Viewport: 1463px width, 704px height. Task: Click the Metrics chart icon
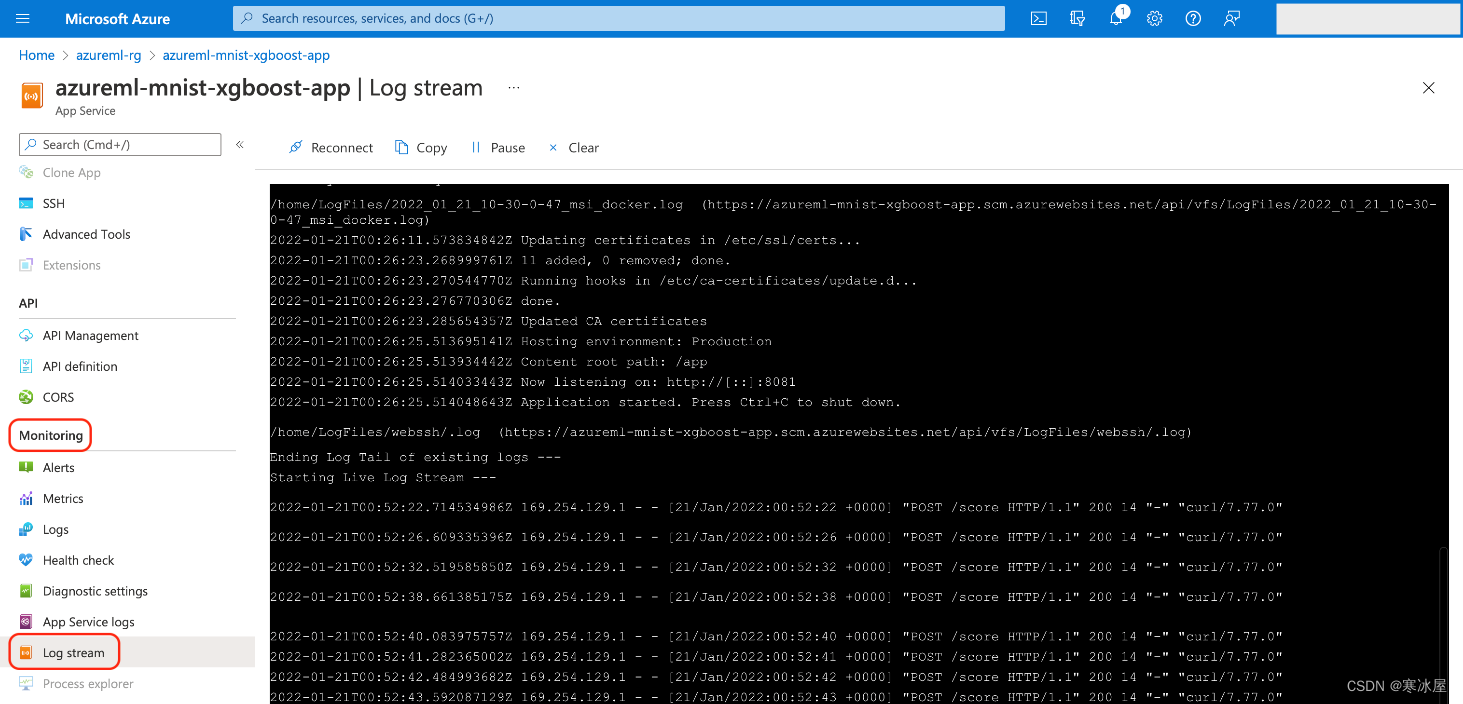(26, 498)
